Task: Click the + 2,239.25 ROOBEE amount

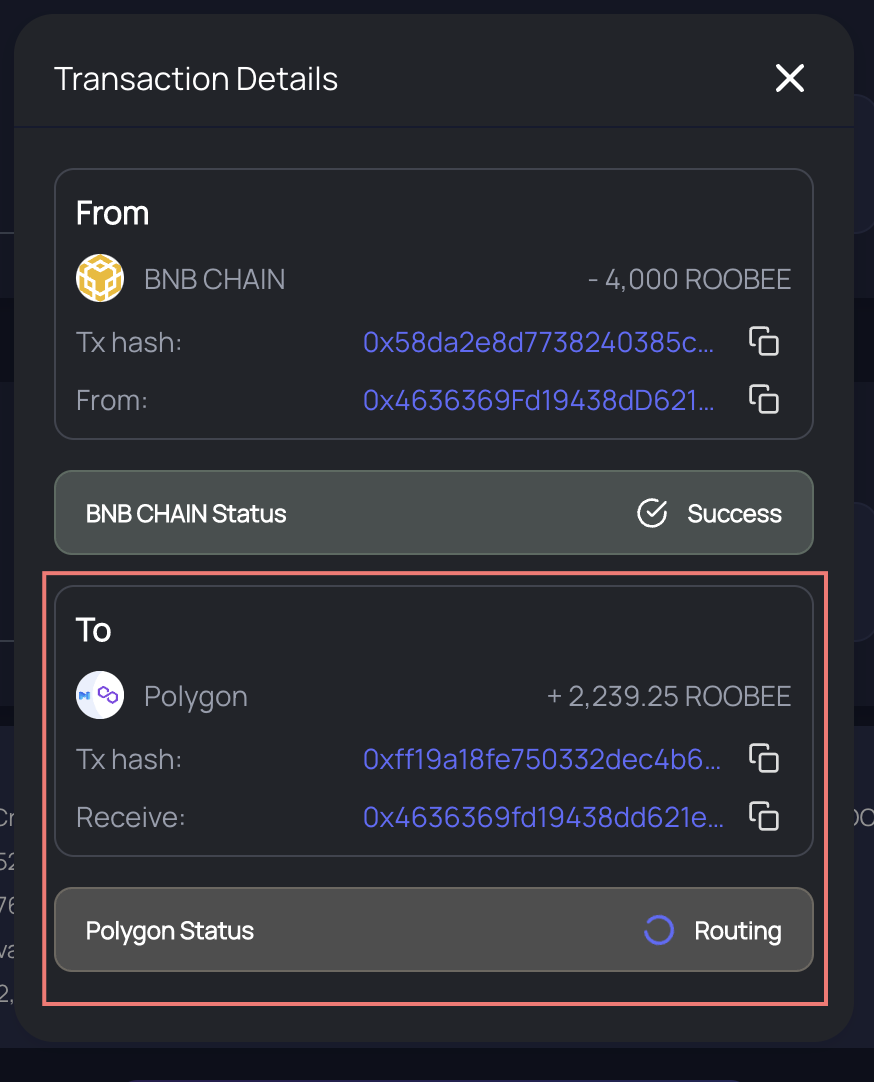Action: (668, 696)
